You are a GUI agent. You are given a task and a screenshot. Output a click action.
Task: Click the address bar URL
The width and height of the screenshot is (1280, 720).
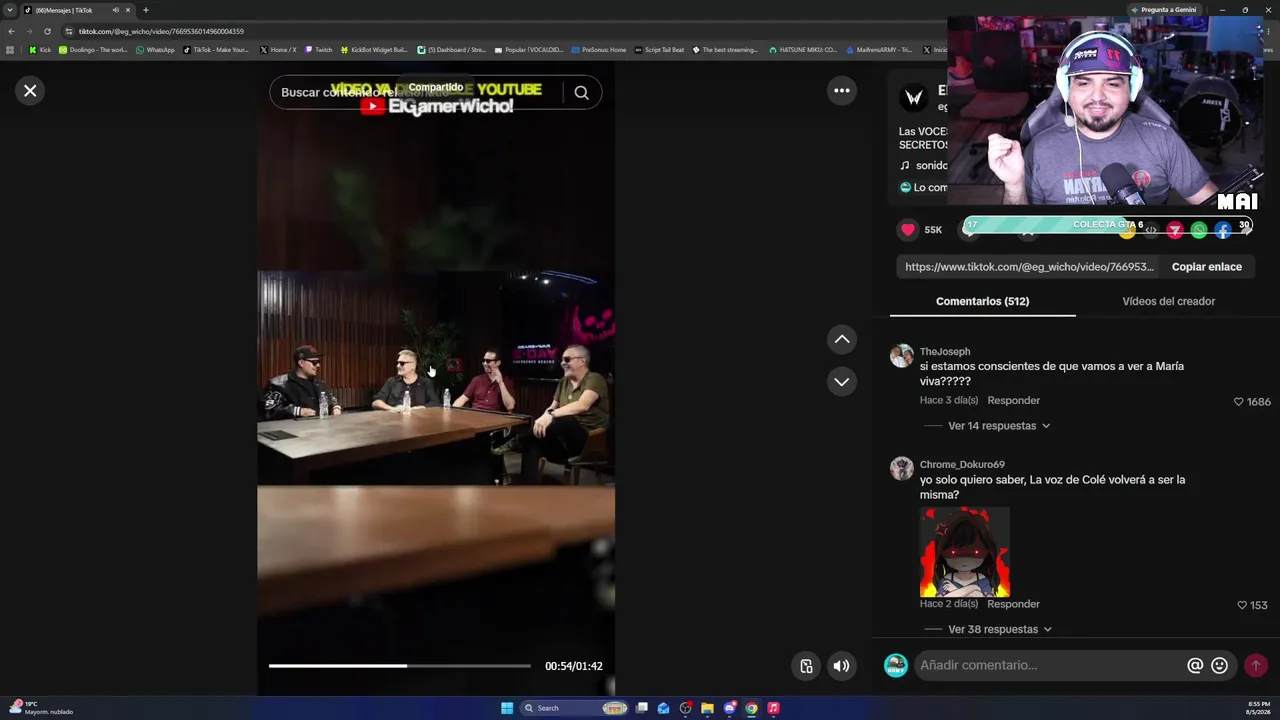161,31
